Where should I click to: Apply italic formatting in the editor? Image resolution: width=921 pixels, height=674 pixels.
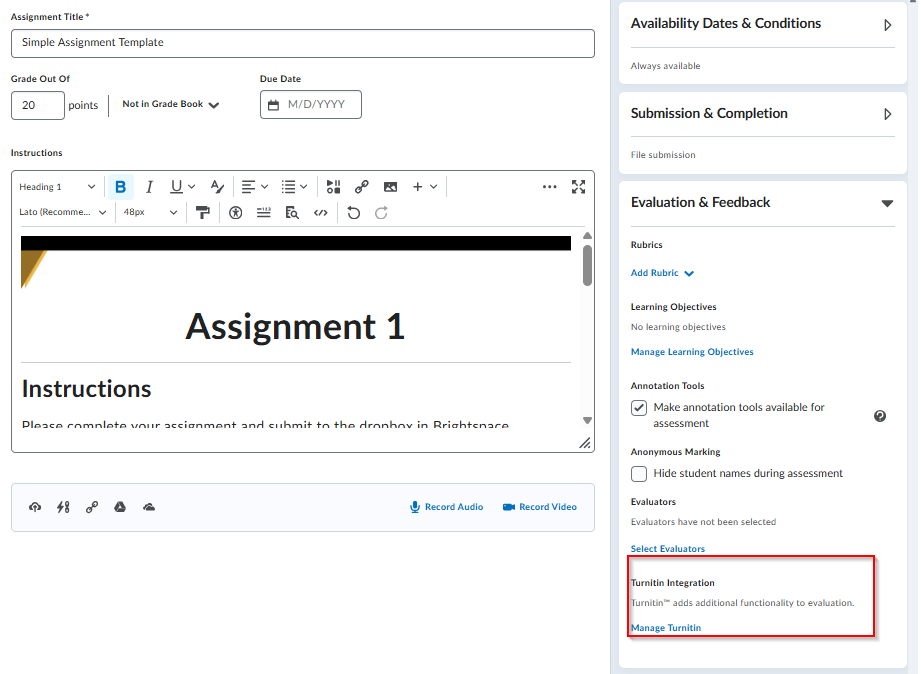click(x=149, y=187)
